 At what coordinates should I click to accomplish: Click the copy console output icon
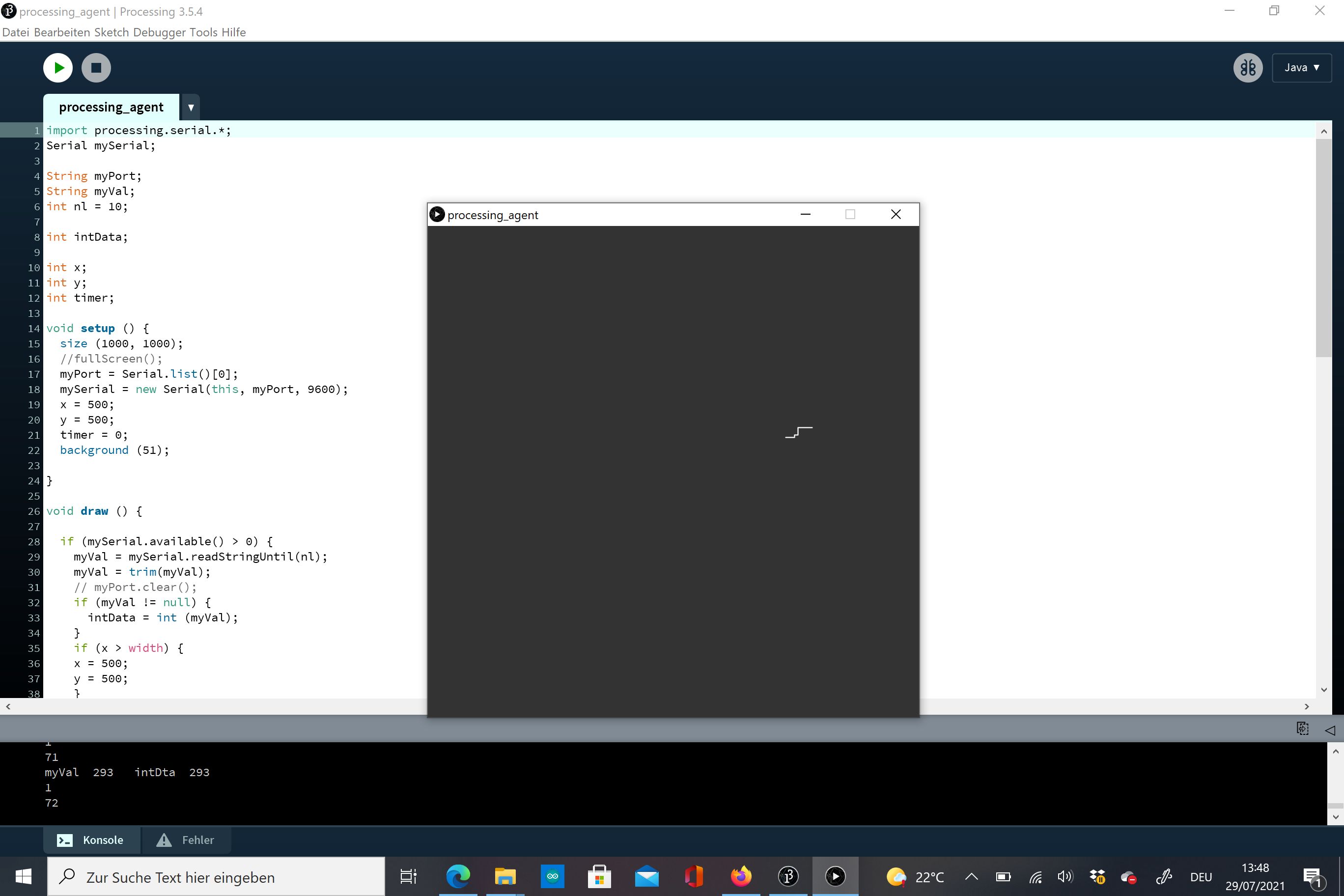pyautogui.click(x=1302, y=728)
